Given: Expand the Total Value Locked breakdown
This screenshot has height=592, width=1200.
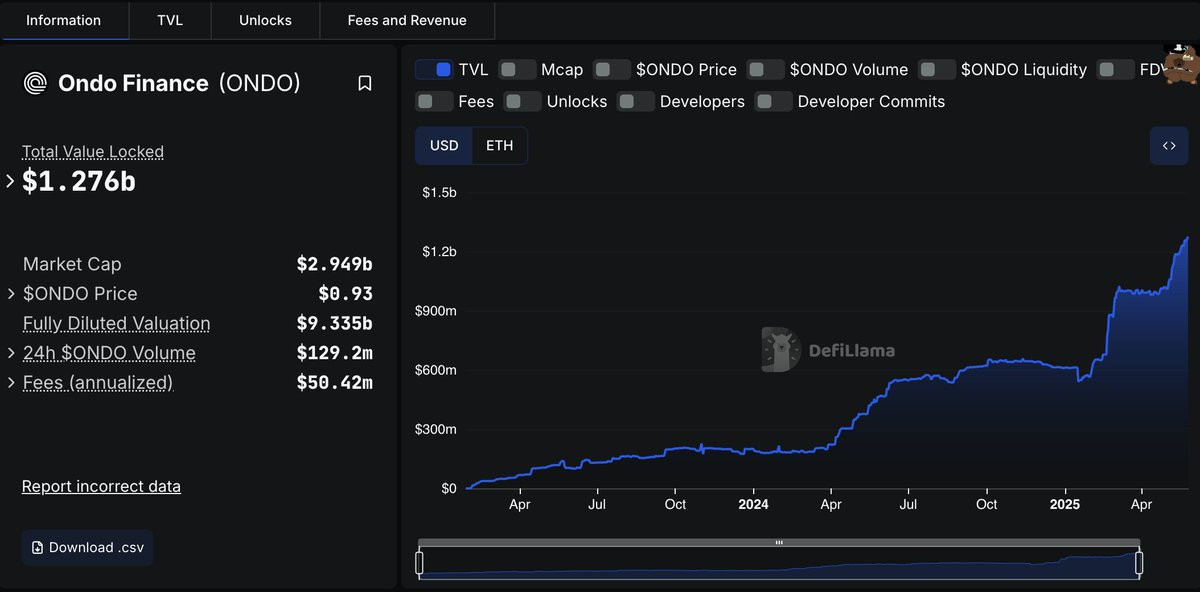Looking at the screenshot, I should (10, 181).
